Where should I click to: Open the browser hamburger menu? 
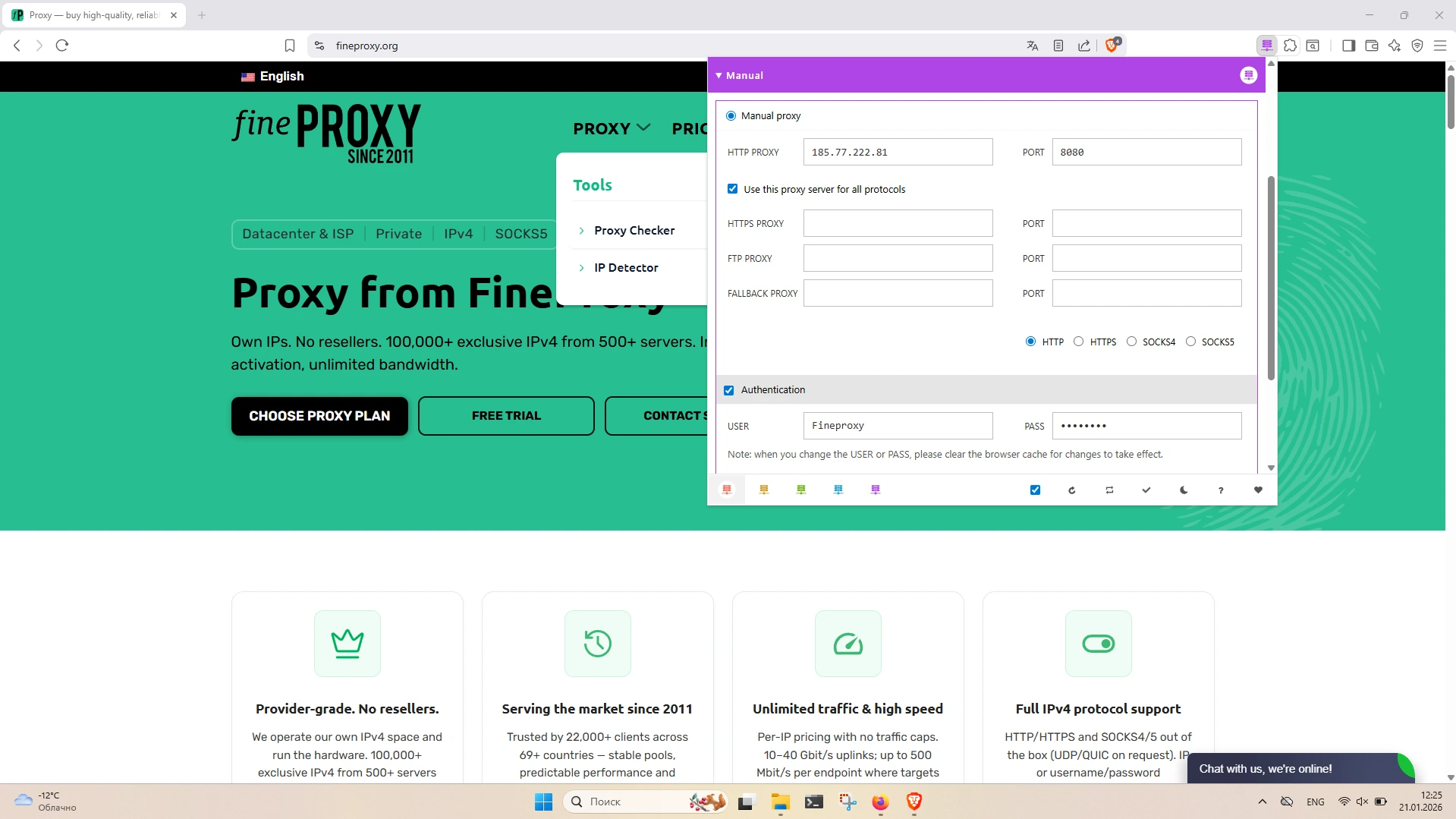pos(1440,46)
